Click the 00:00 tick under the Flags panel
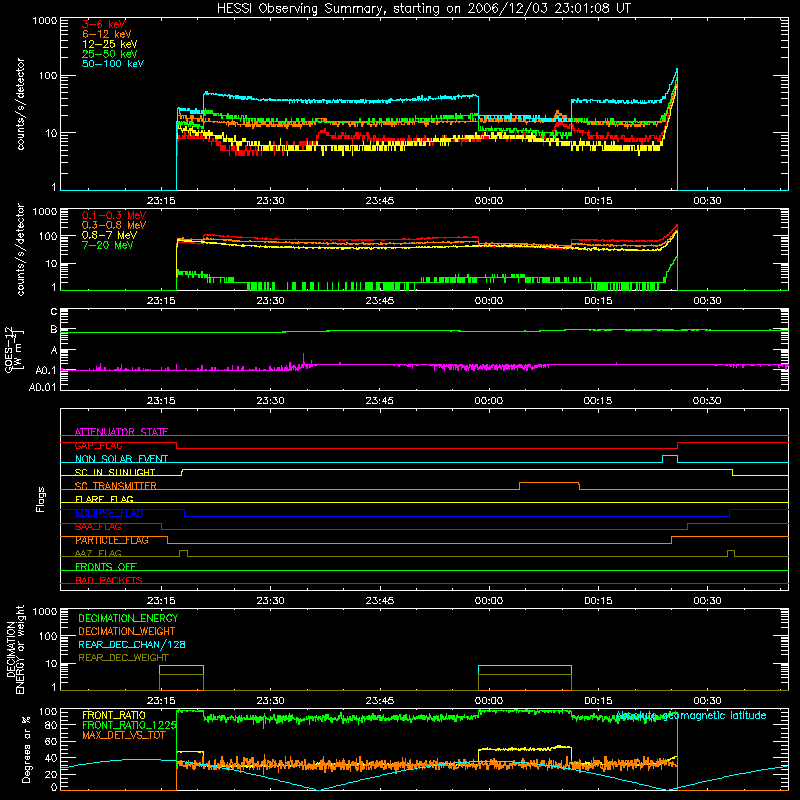This screenshot has width=800, height=800. pos(489,601)
